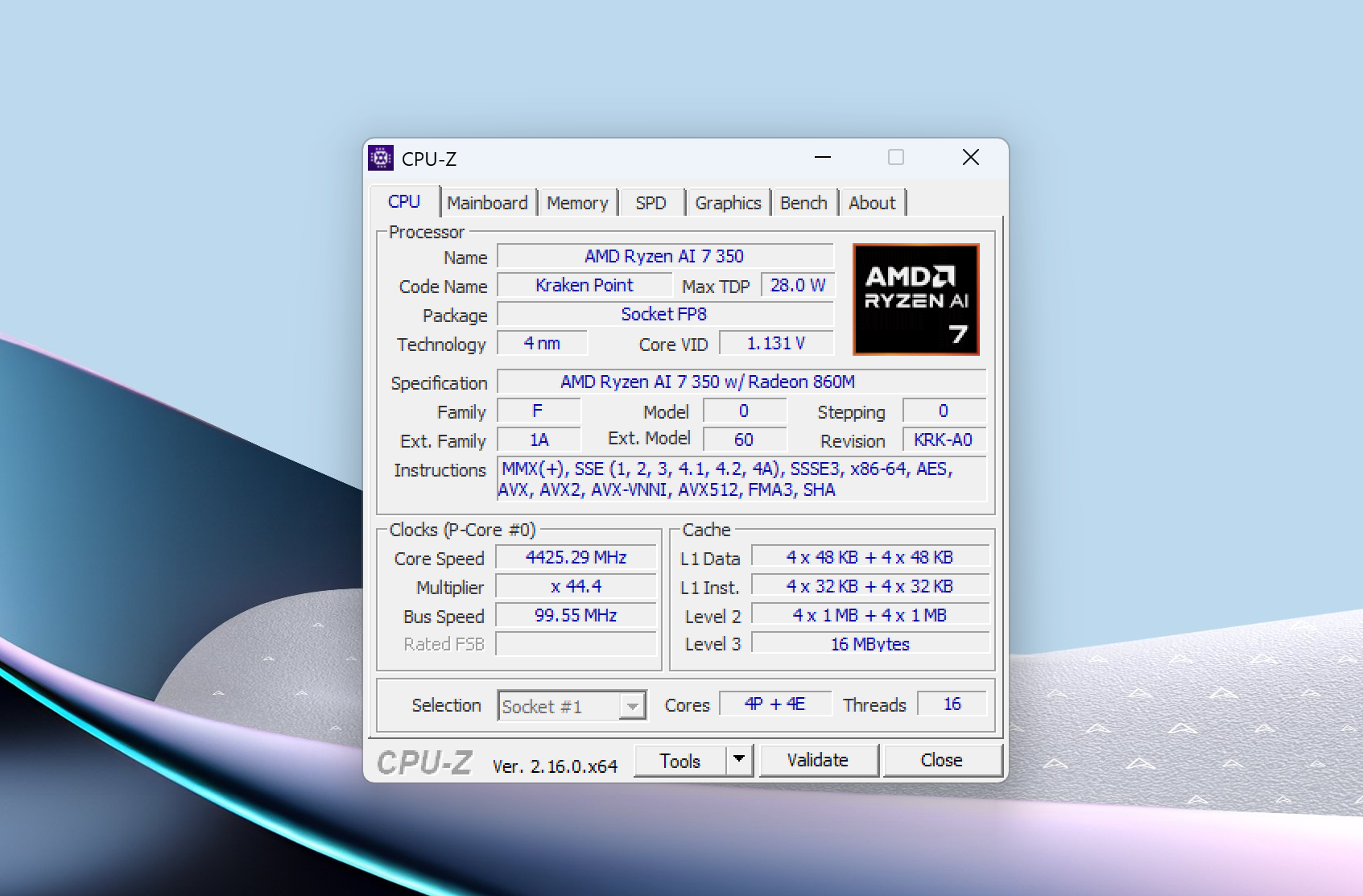Click the Specification field with Radeon 860M
Viewport: 1363px width, 896px height.
click(741, 382)
